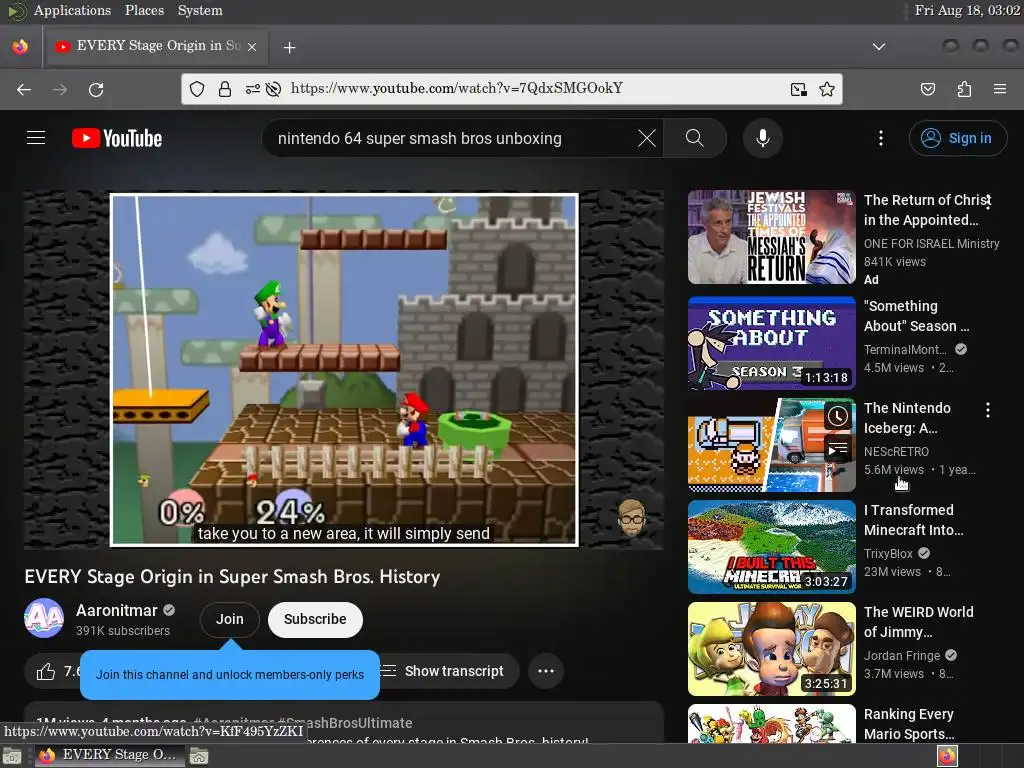Click Ranking Every Mario Sports title
The height and width of the screenshot is (768, 1024).
pyautogui.click(x=909, y=724)
